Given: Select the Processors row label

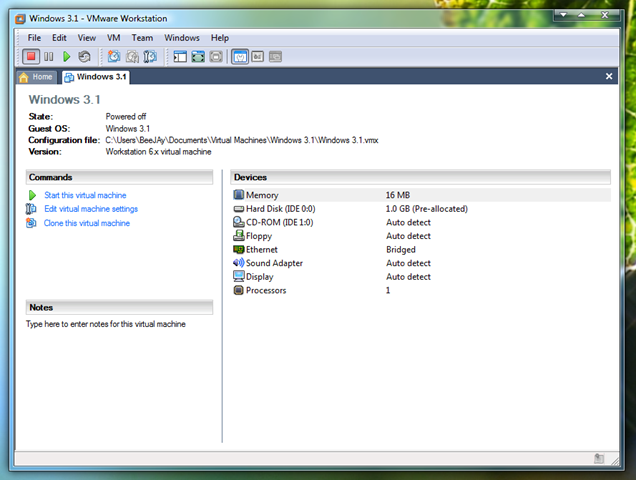Looking at the screenshot, I should (266, 290).
